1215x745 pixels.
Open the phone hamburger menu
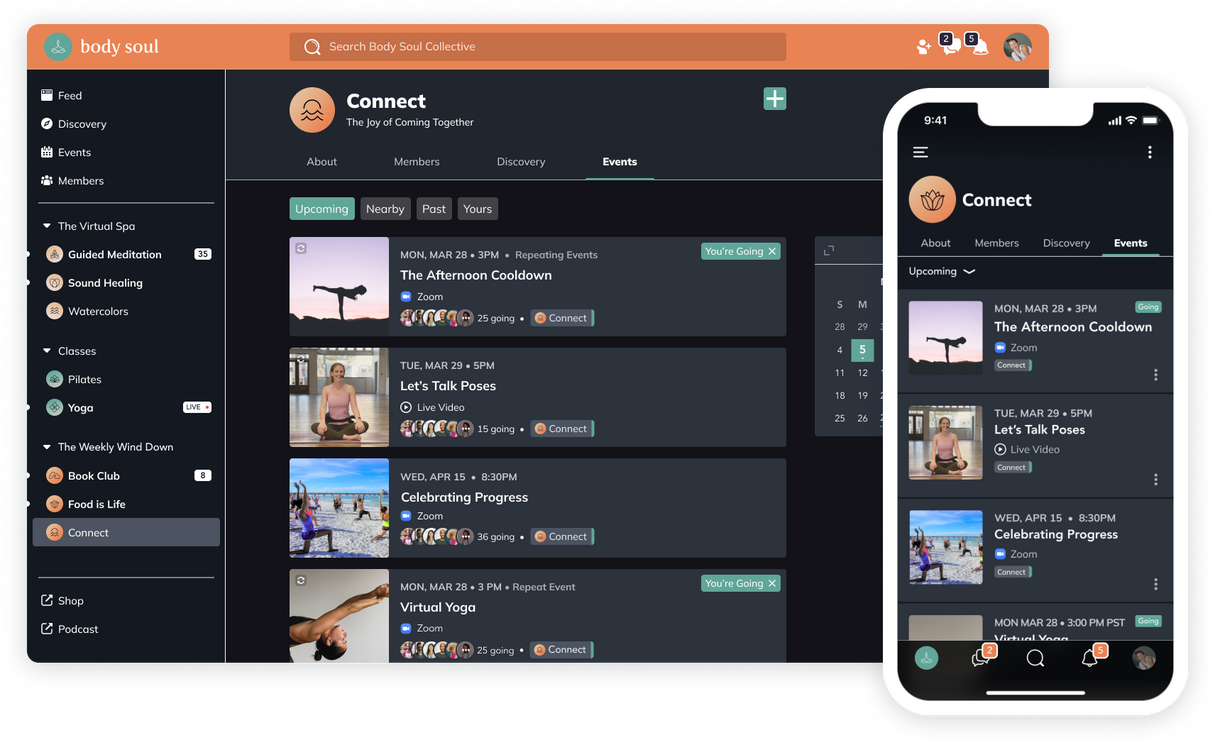(x=920, y=152)
